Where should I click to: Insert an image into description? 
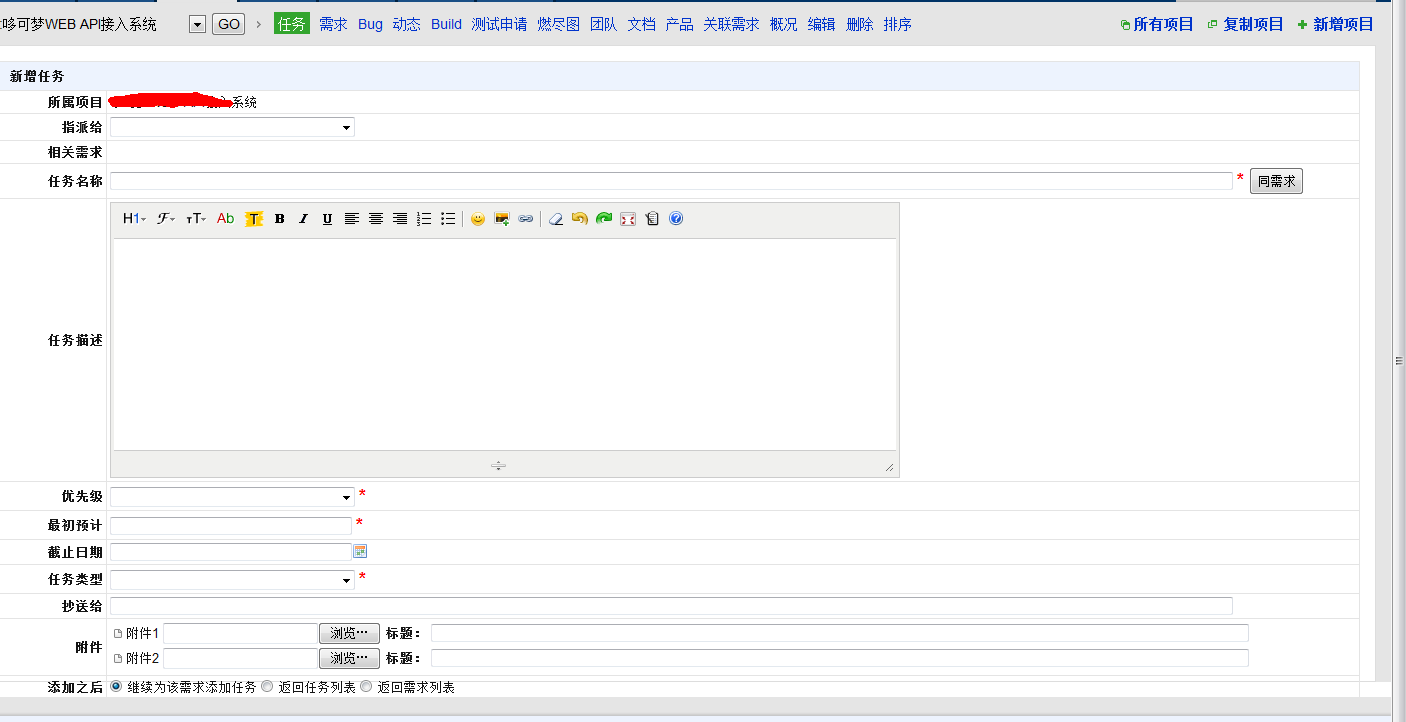tap(502, 219)
